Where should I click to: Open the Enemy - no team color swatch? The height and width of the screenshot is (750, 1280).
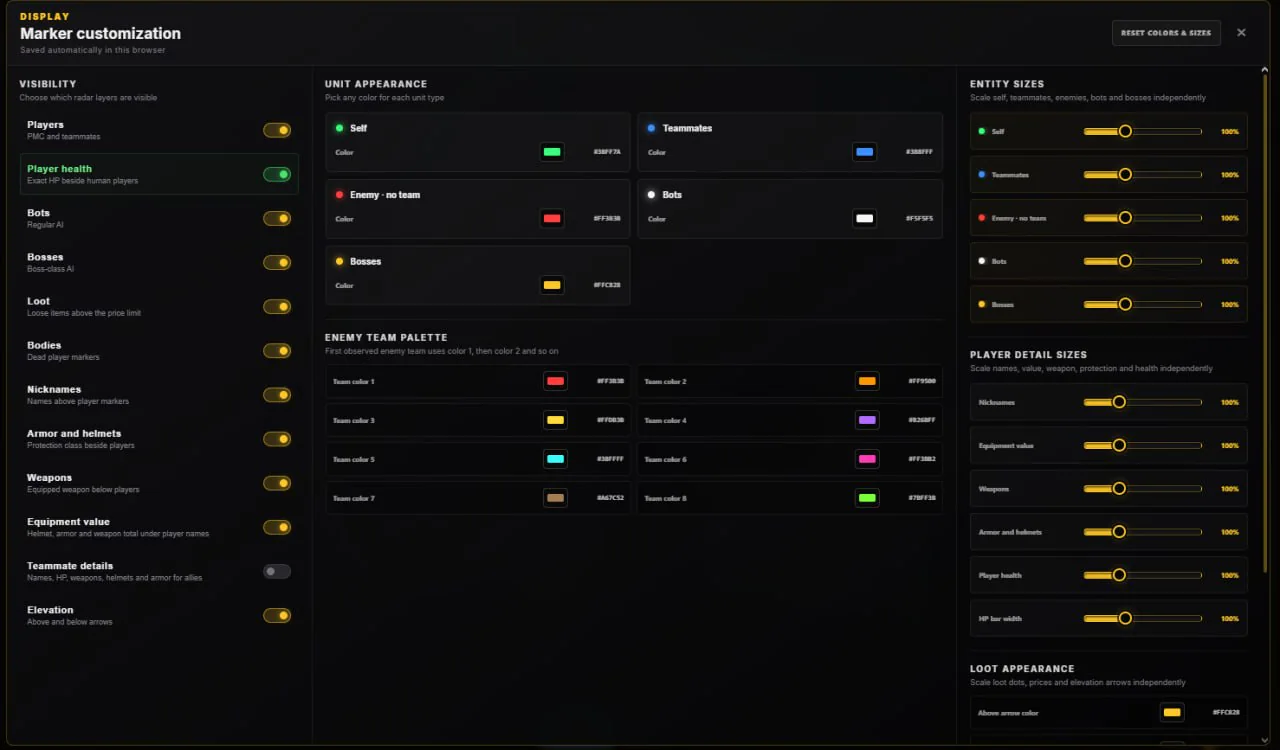[552, 218]
